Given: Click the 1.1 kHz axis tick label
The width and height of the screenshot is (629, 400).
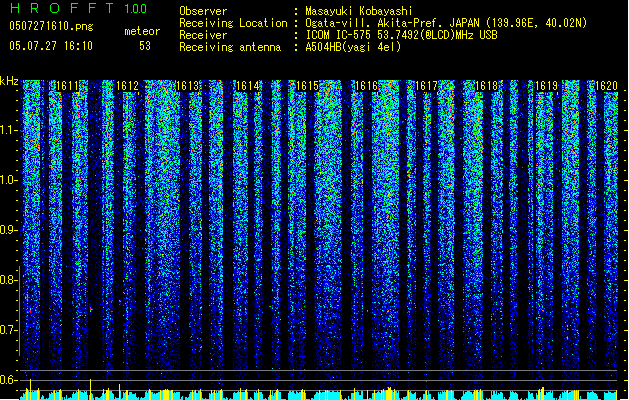Looking at the screenshot, I should click(8, 130).
